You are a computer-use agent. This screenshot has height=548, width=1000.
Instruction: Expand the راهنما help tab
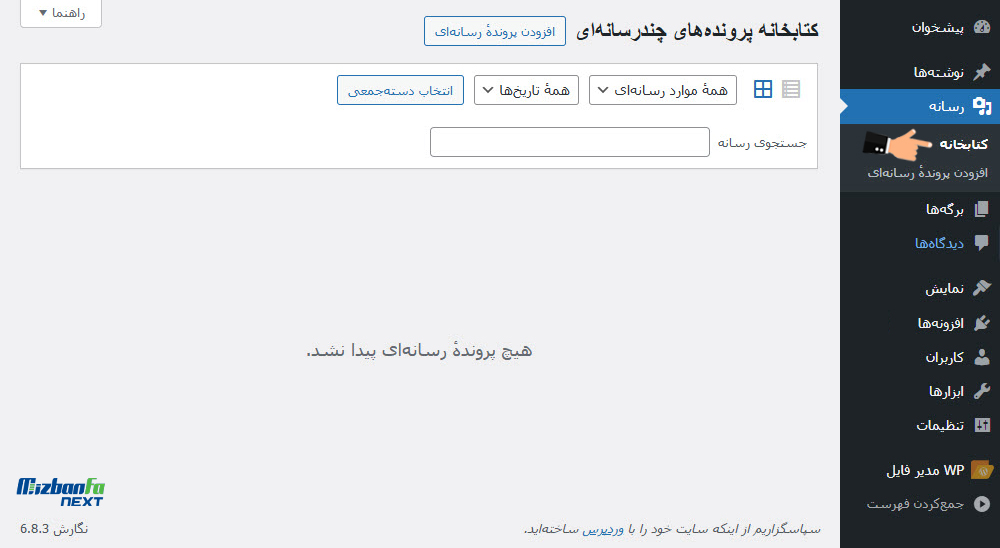pos(61,13)
